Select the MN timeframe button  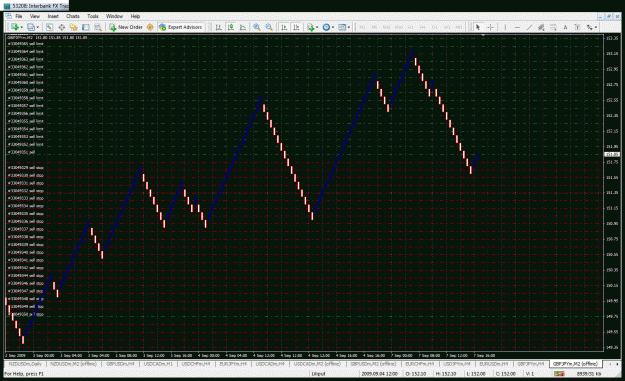459,27
